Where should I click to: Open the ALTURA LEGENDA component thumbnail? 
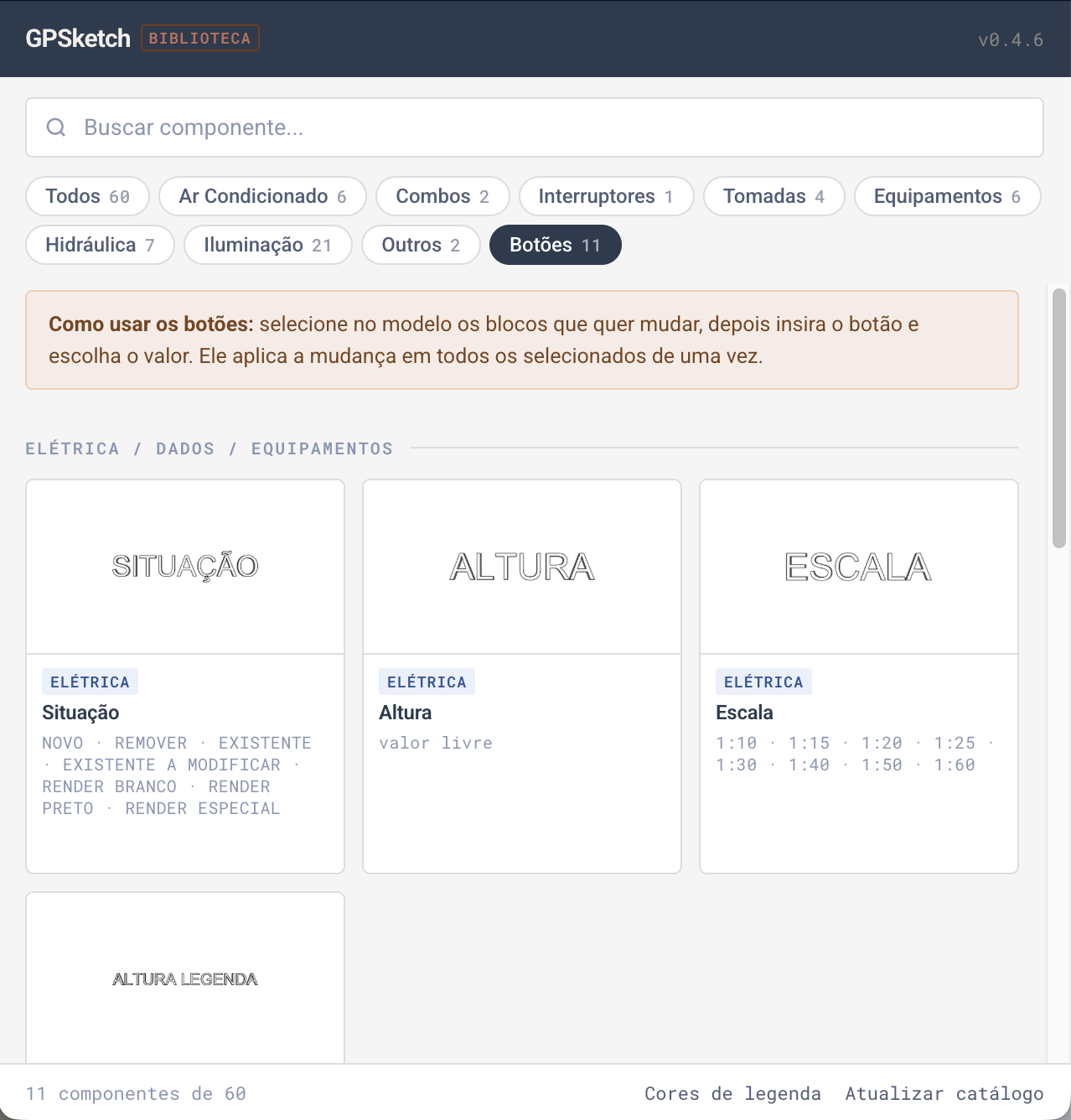coord(185,978)
